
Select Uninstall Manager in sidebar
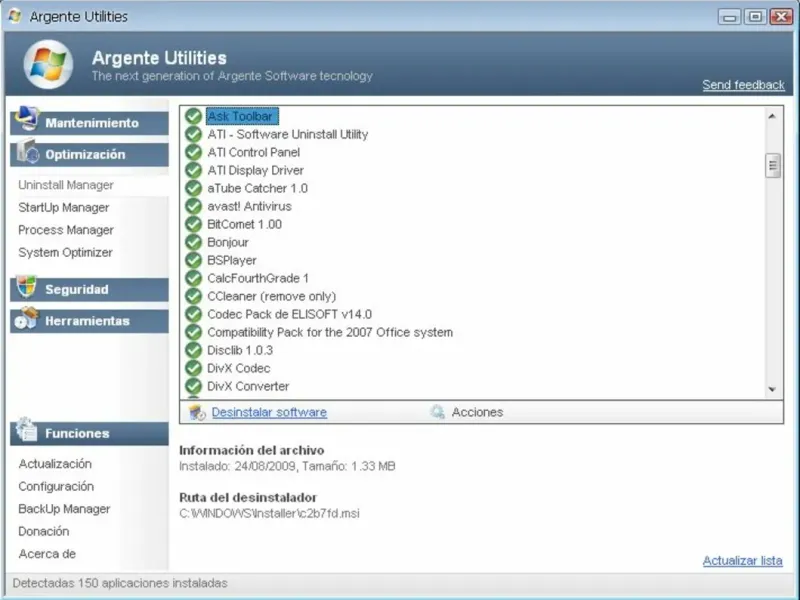[66, 185]
